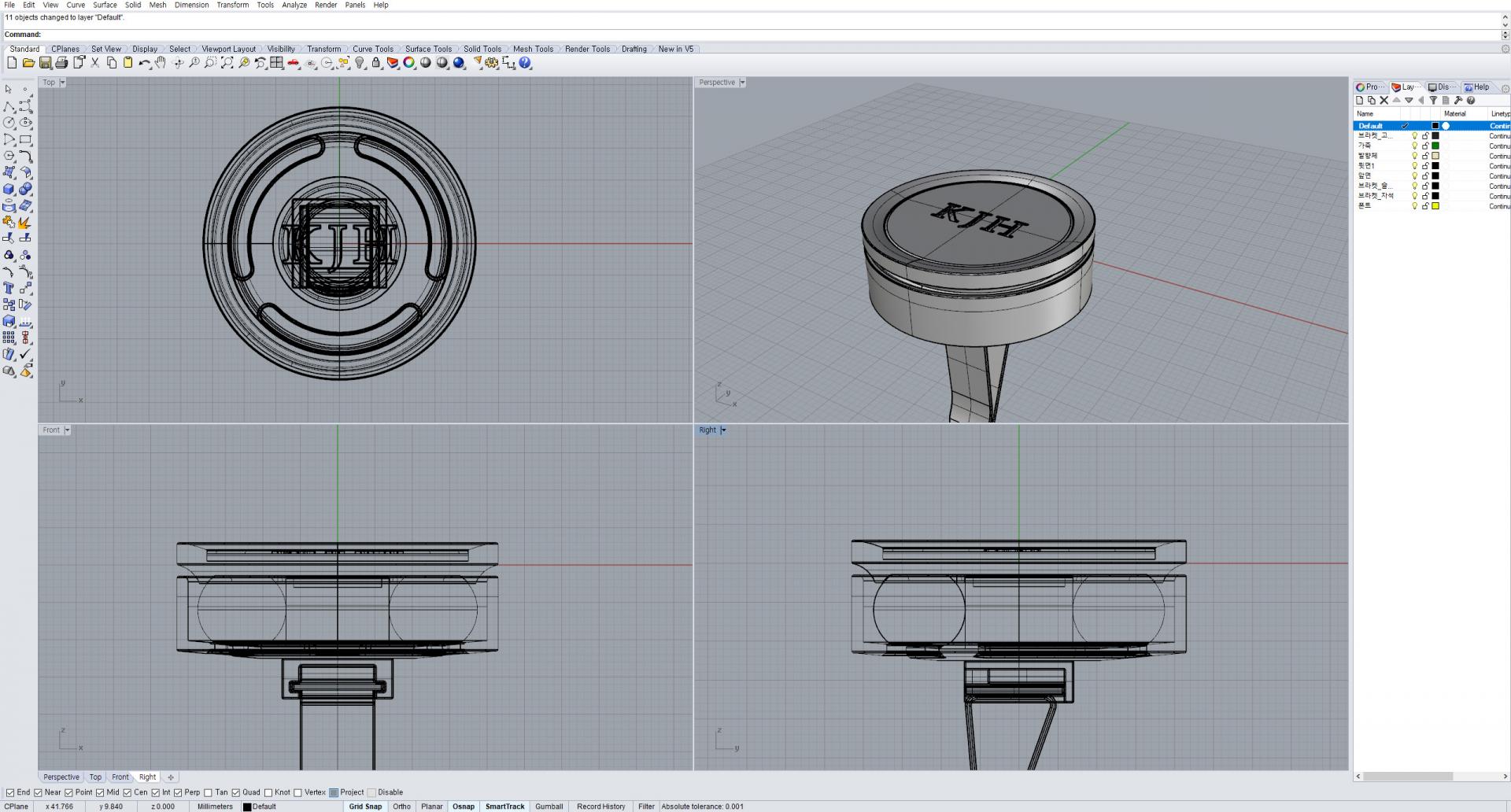The height and width of the screenshot is (812, 1511).
Task: Open the Right viewport title dropdown
Action: pos(723,430)
